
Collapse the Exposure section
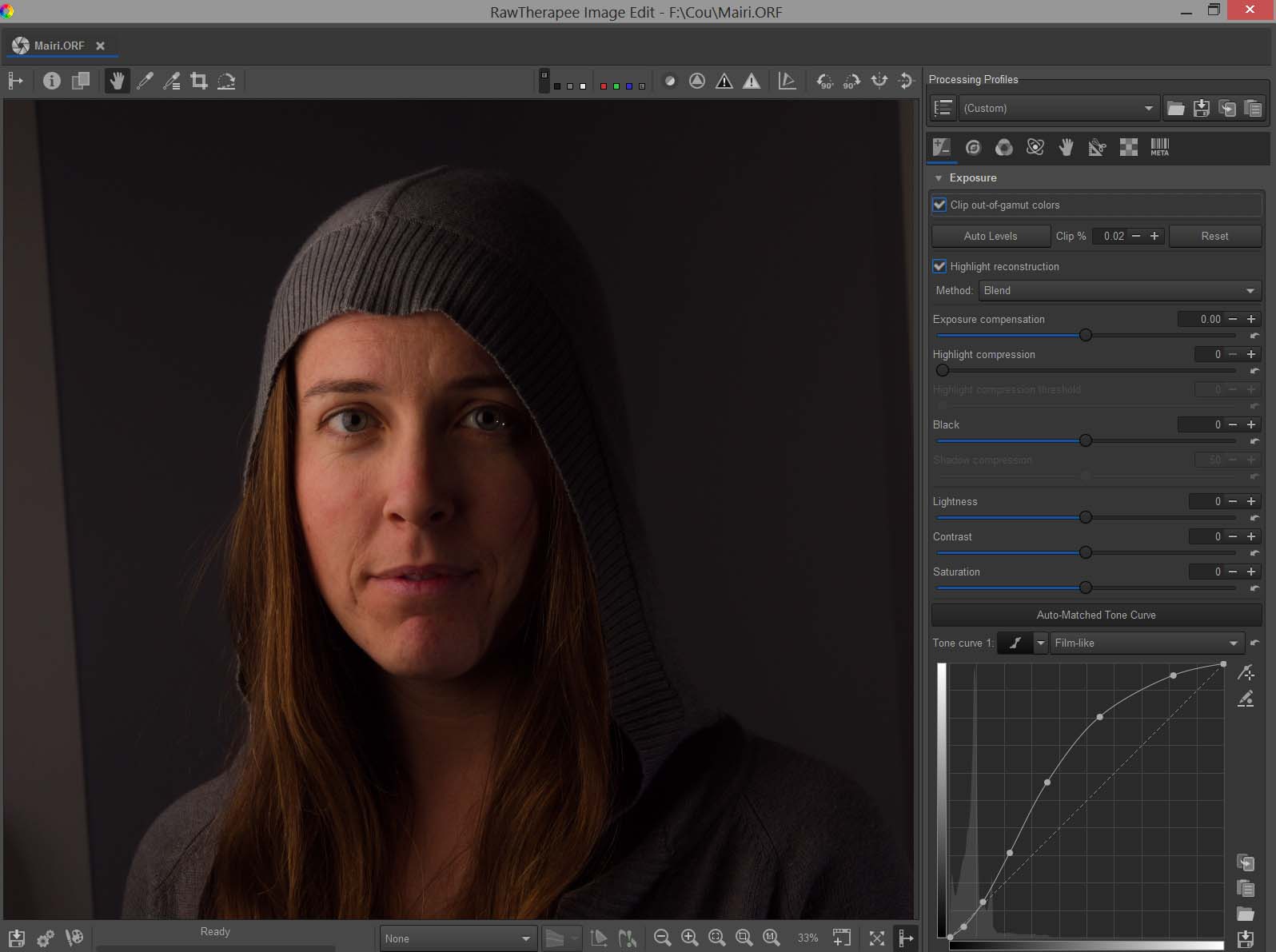939,178
